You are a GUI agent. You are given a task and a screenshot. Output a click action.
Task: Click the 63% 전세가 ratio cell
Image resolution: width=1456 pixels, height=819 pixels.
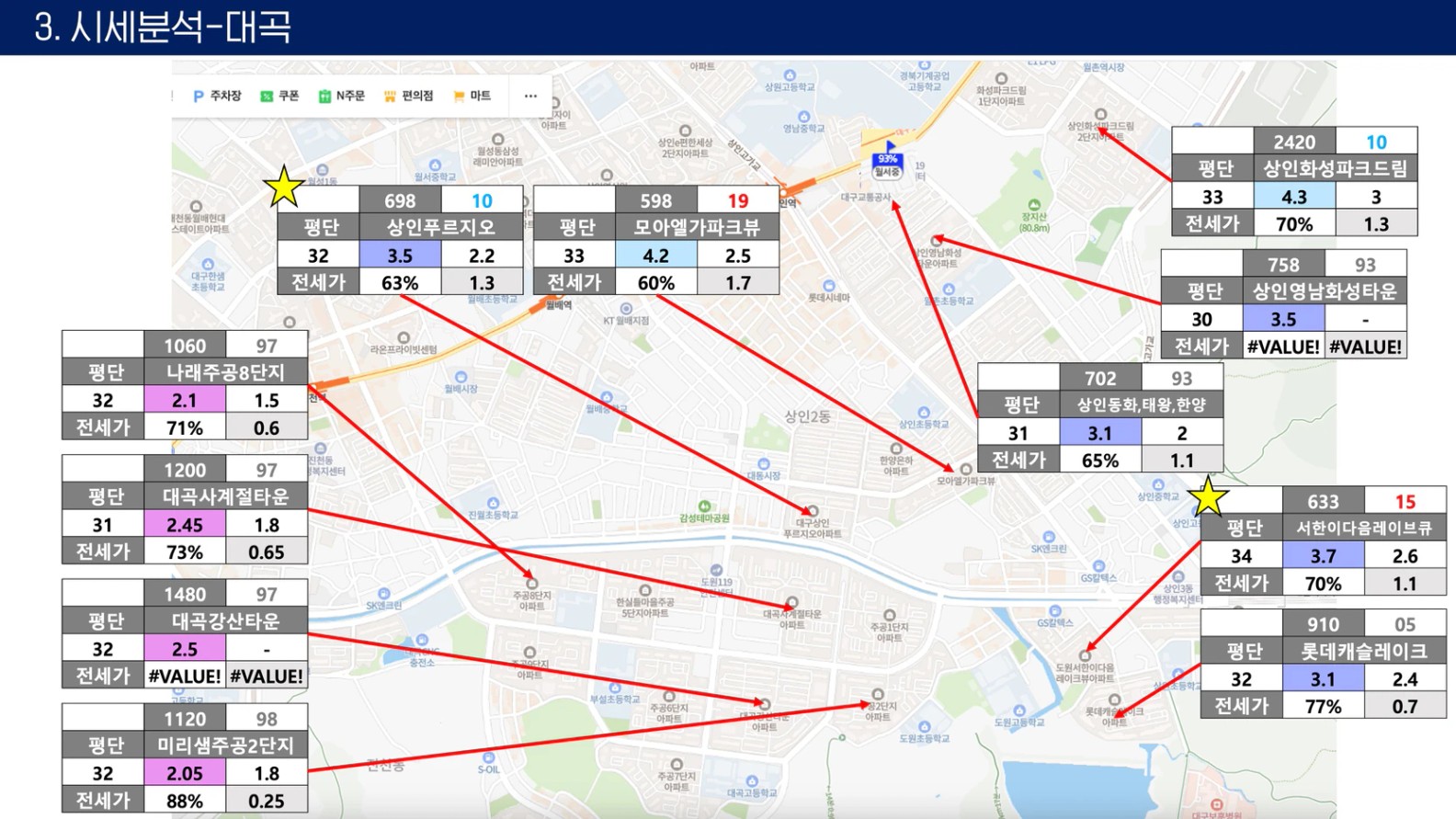tap(400, 282)
